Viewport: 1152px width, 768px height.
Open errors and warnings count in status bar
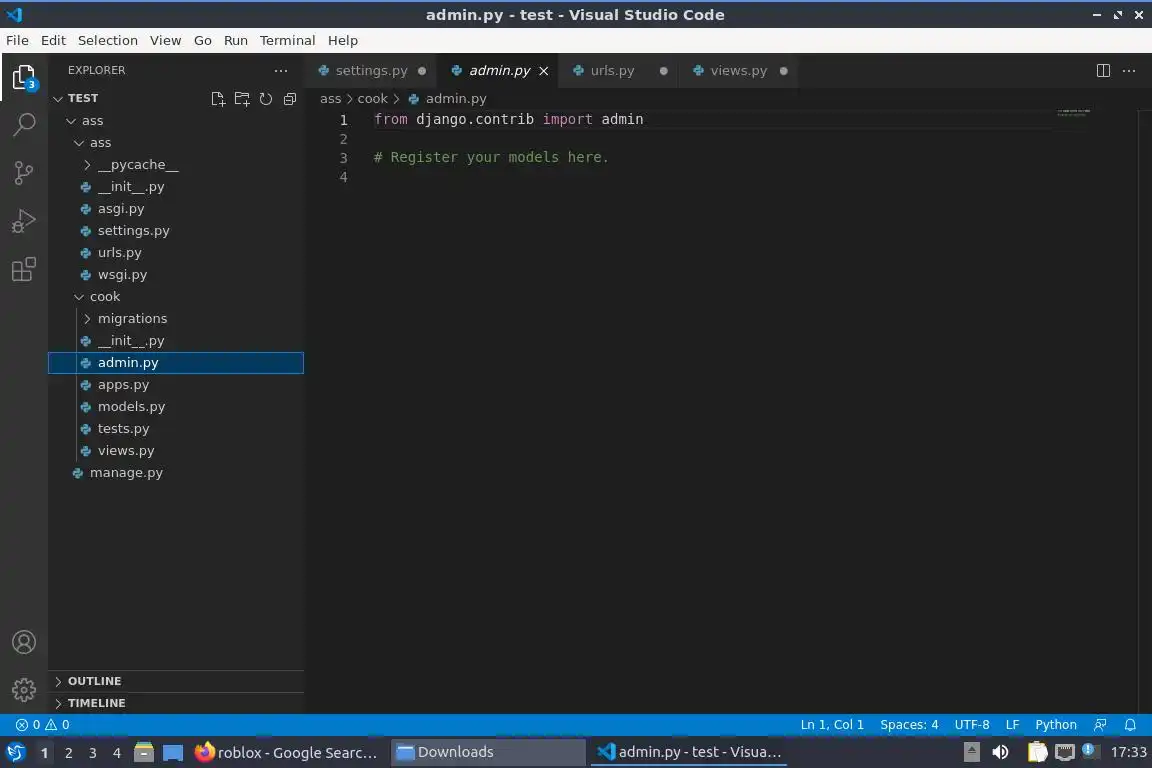click(43, 725)
